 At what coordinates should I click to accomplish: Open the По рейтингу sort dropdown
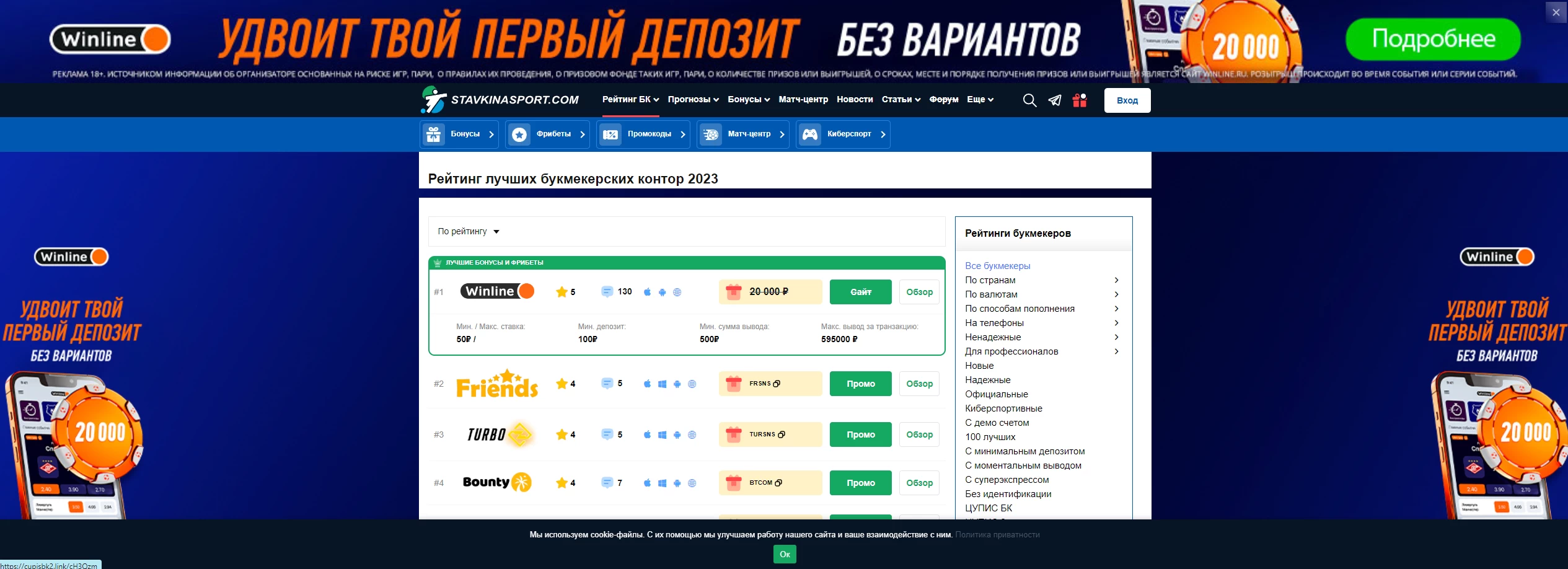(x=469, y=231)
